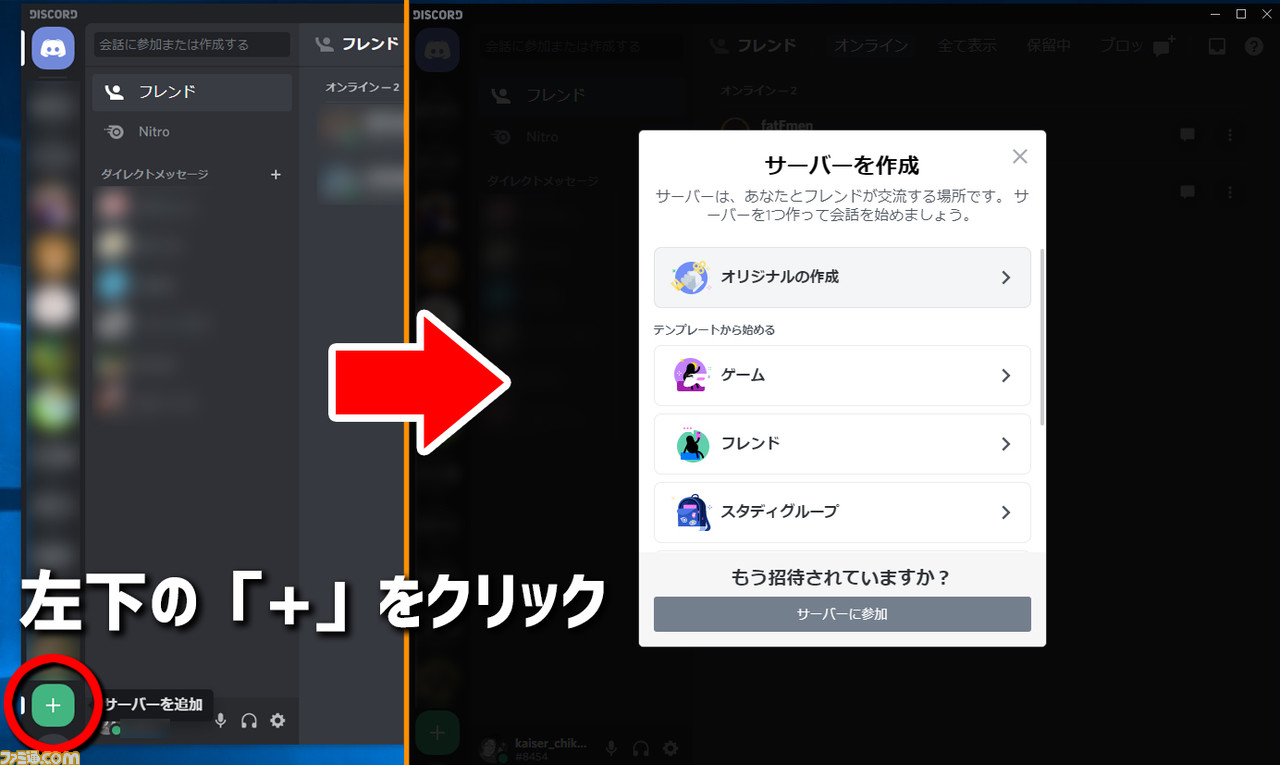
Task: Switch to the オンライン tab
Action: pyautogui.click(x=870, y=44)
